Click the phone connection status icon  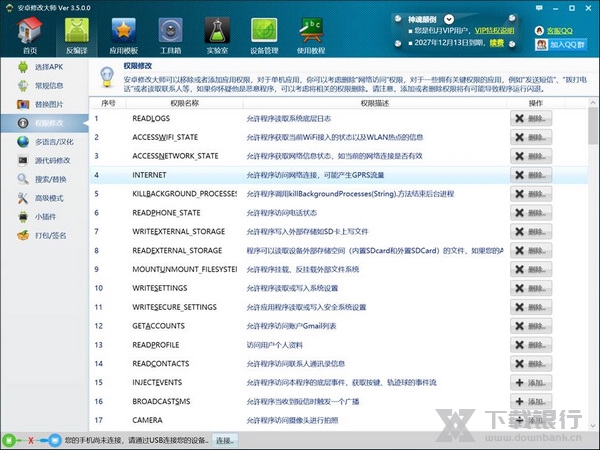pyautogui.click(x=10, y=440)
